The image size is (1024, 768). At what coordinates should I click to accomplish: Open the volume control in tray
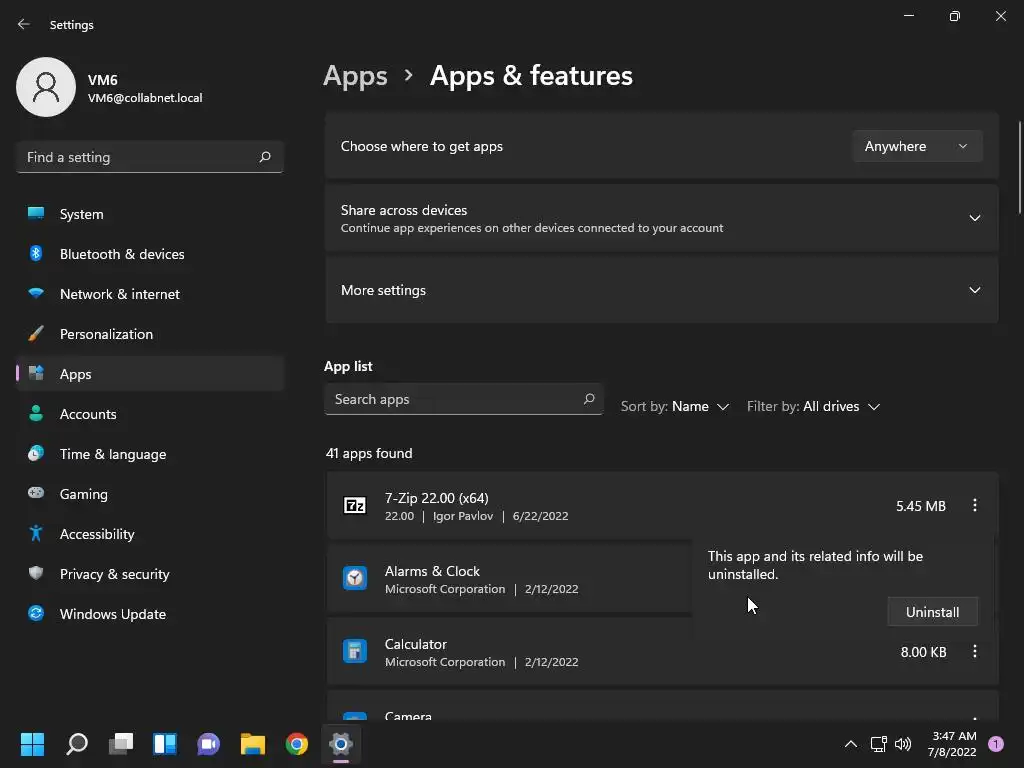click(x=903, y=744)
